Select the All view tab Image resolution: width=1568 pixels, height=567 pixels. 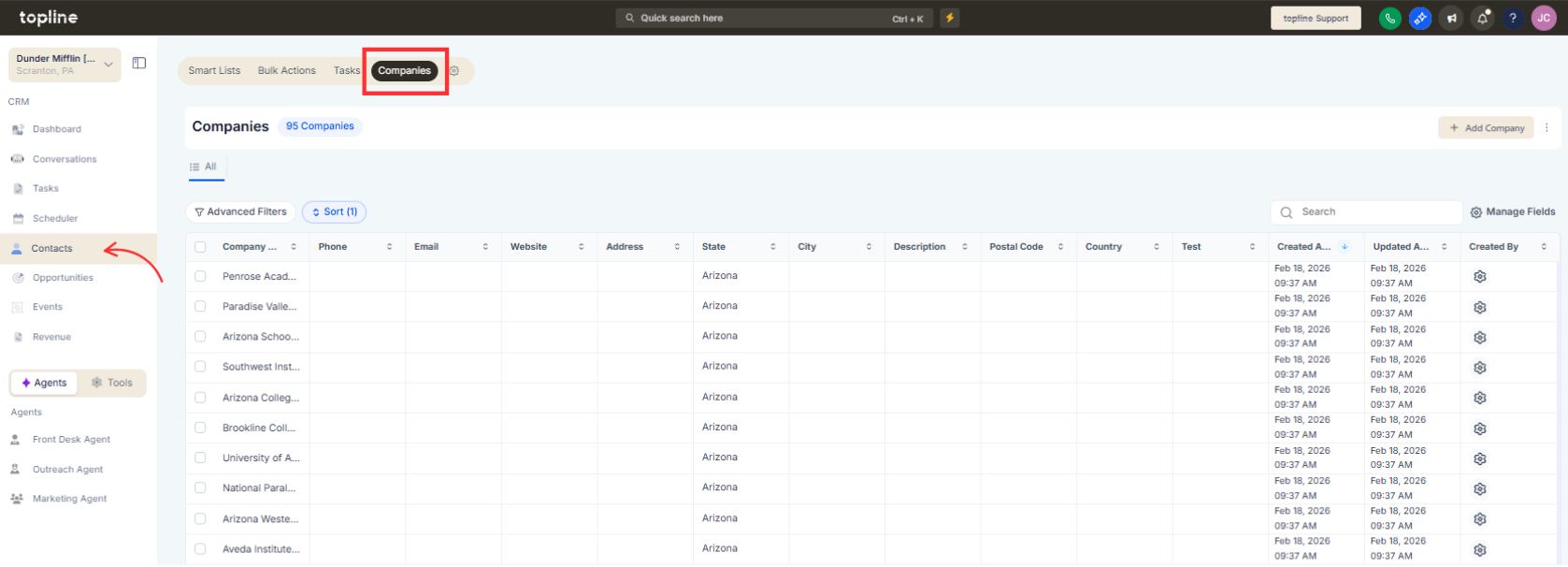pyautogui.click(x=205, y=167)
